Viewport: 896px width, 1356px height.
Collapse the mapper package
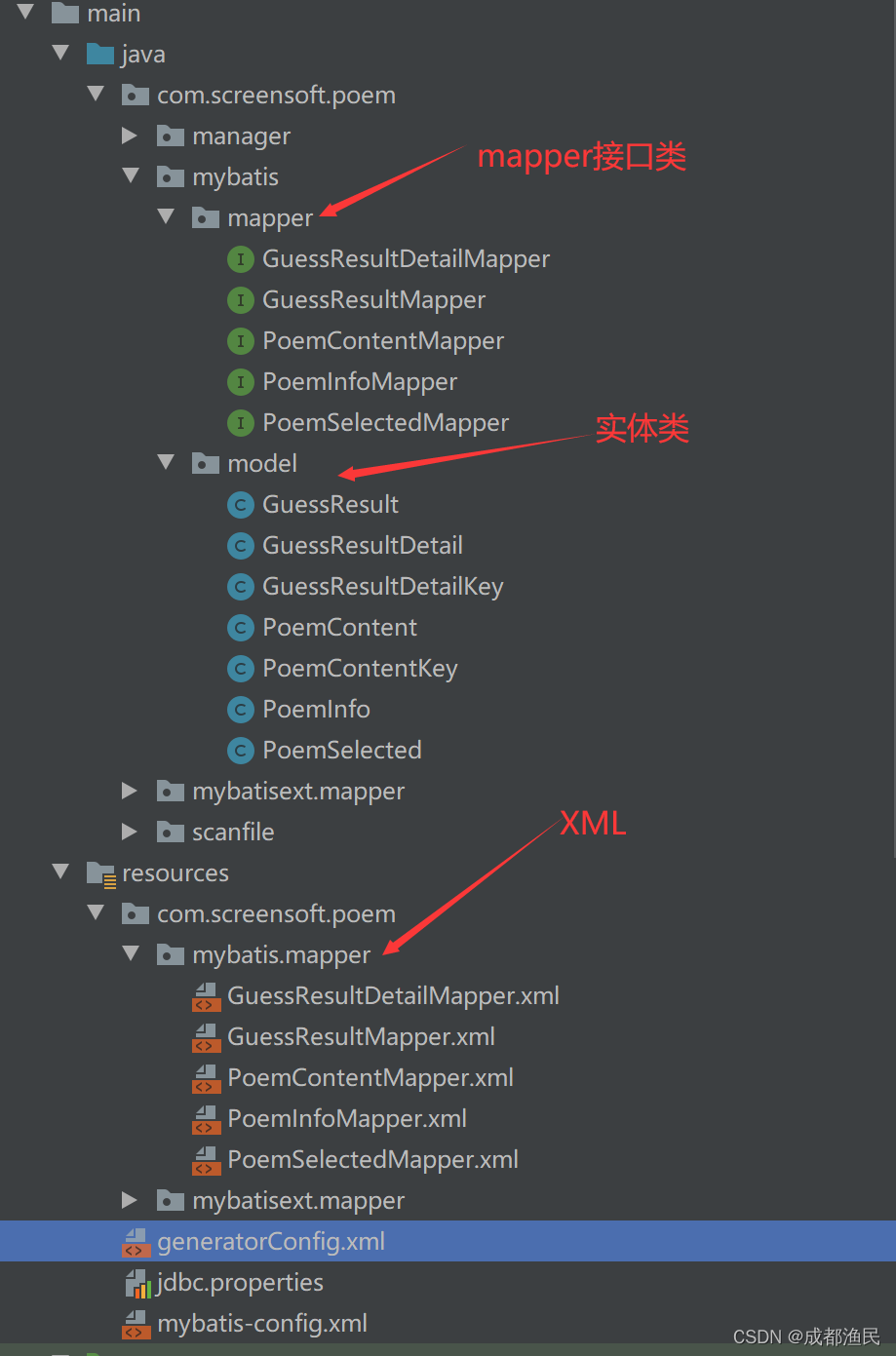tap(167, 217)
